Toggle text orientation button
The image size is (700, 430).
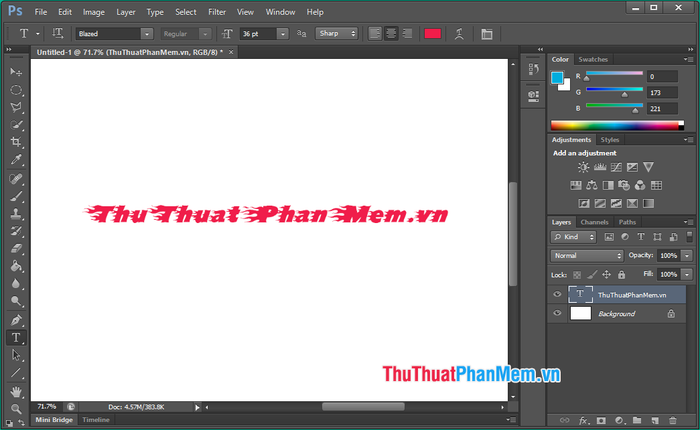58,33
